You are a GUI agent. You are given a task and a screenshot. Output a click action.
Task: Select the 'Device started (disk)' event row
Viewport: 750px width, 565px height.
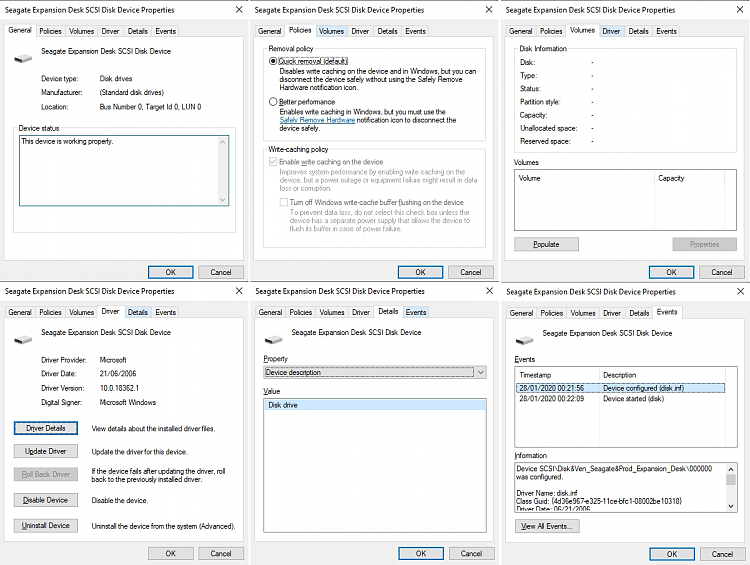[x=620, y=399]
